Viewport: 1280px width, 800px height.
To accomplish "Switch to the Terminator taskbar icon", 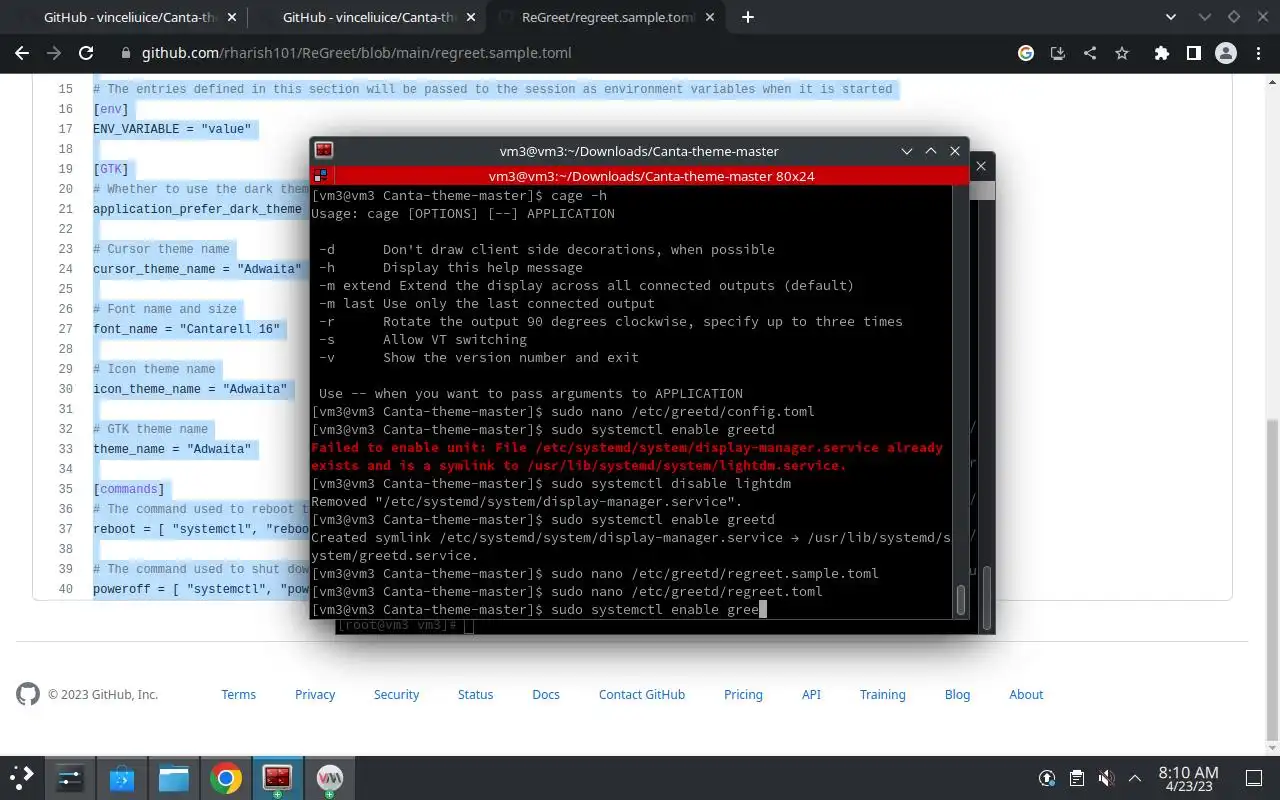I will (277, 777).
